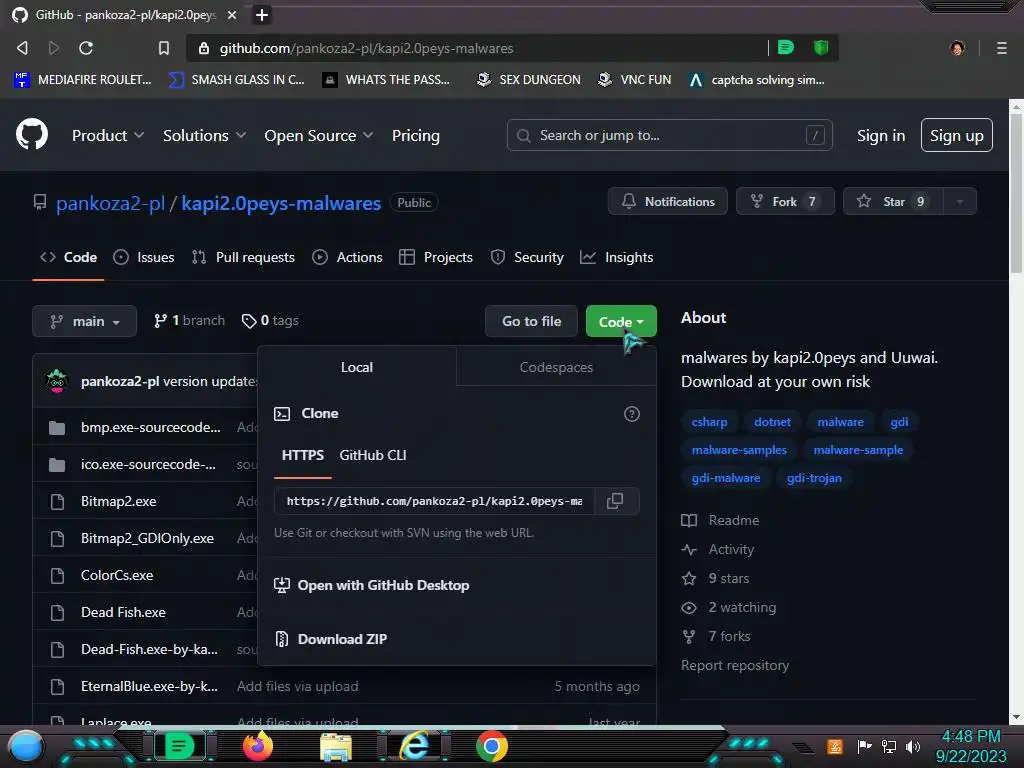Select the HTTPS clone option
The width and height of the screenshot is (1024, 768).
[x=302, y=455]
